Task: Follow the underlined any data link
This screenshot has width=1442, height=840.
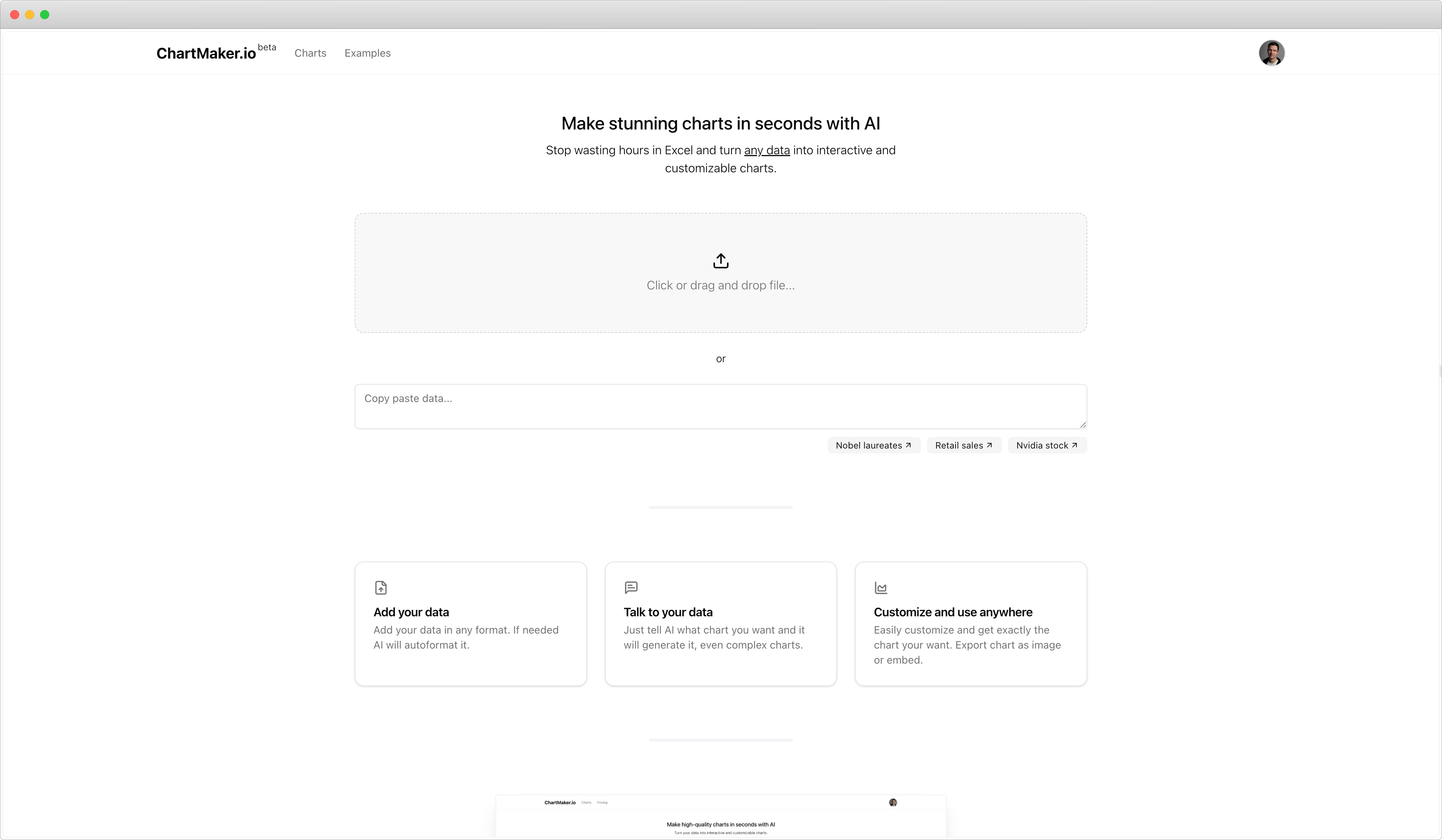Action: click(x=767, y=151)
